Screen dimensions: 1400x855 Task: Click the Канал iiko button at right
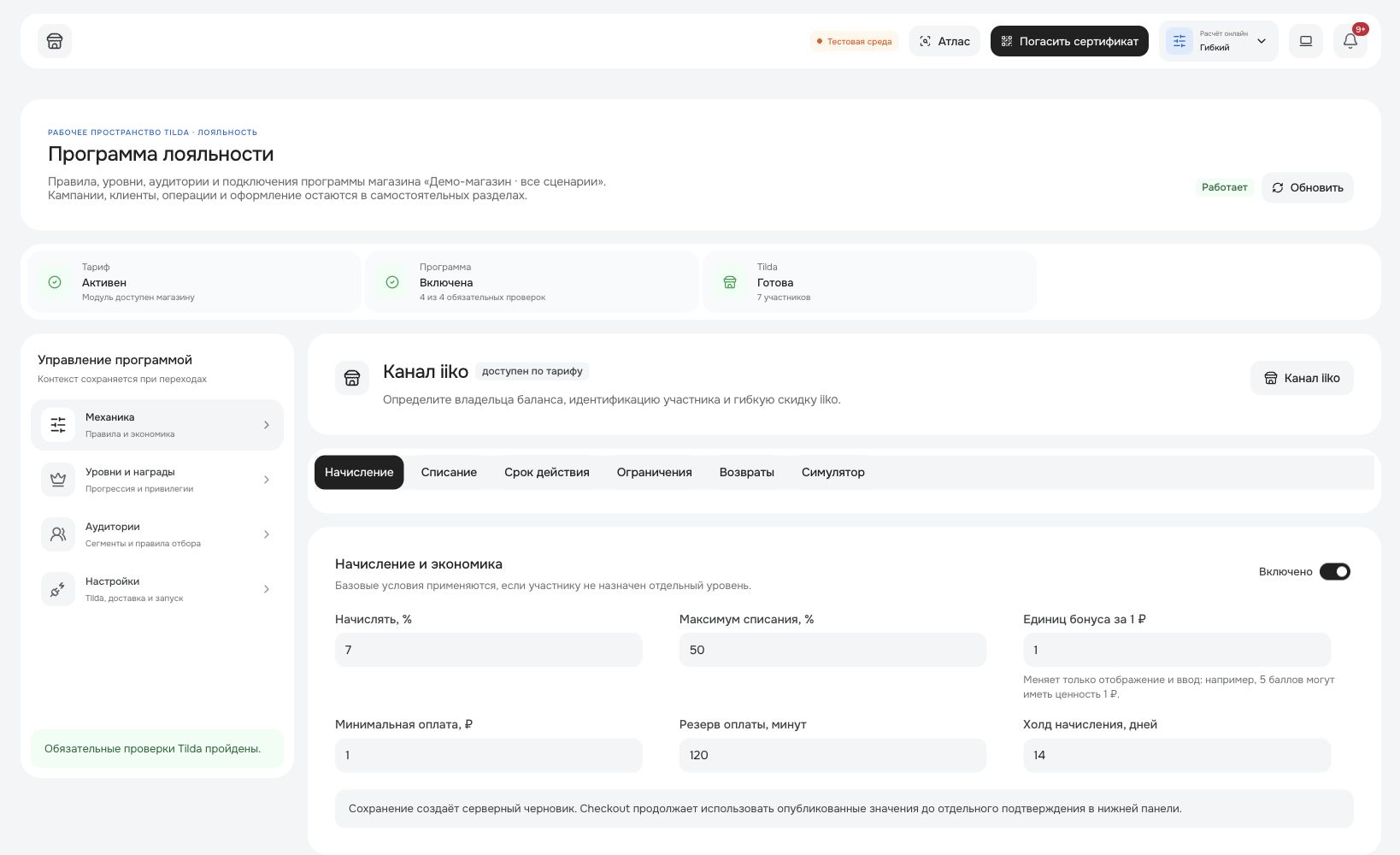tap(1302, 378)
